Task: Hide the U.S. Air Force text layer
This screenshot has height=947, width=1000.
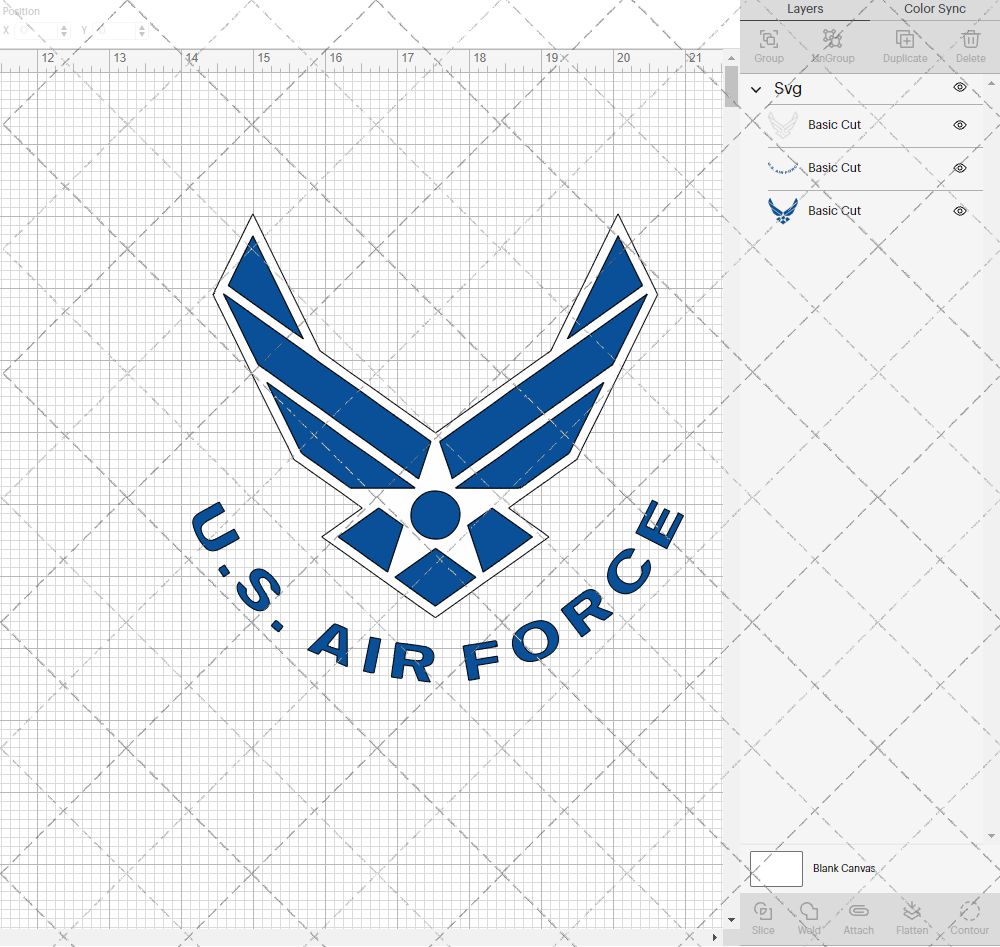Action: (x=960, y=168)
